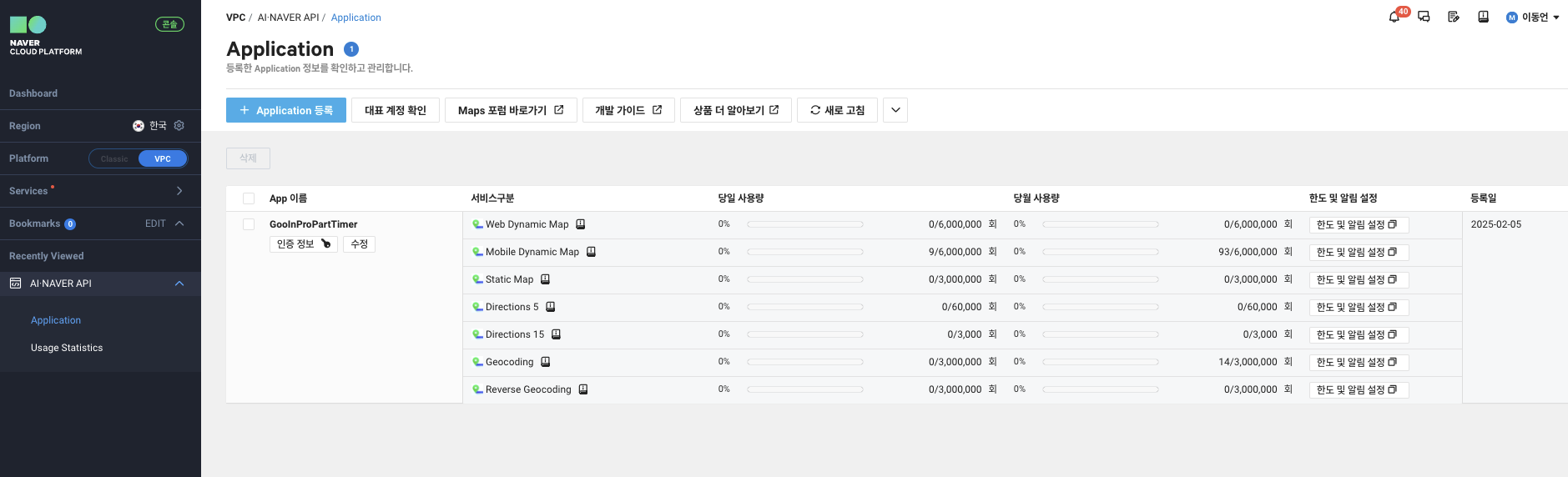
Task: Click the 인증 정보 button
Action: coord(304,244)
